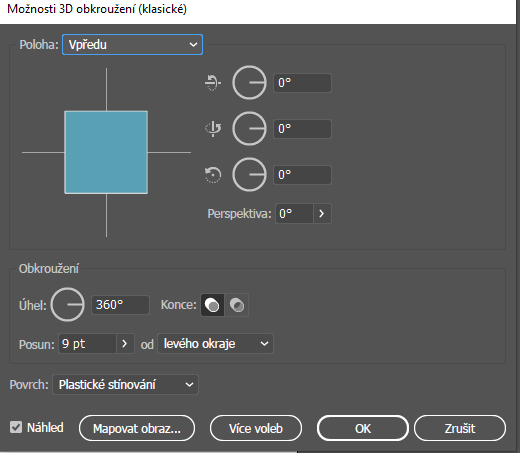
Task: Click the Úhel 360° input field
Action: pyautogui.click(x=120, y=305)
